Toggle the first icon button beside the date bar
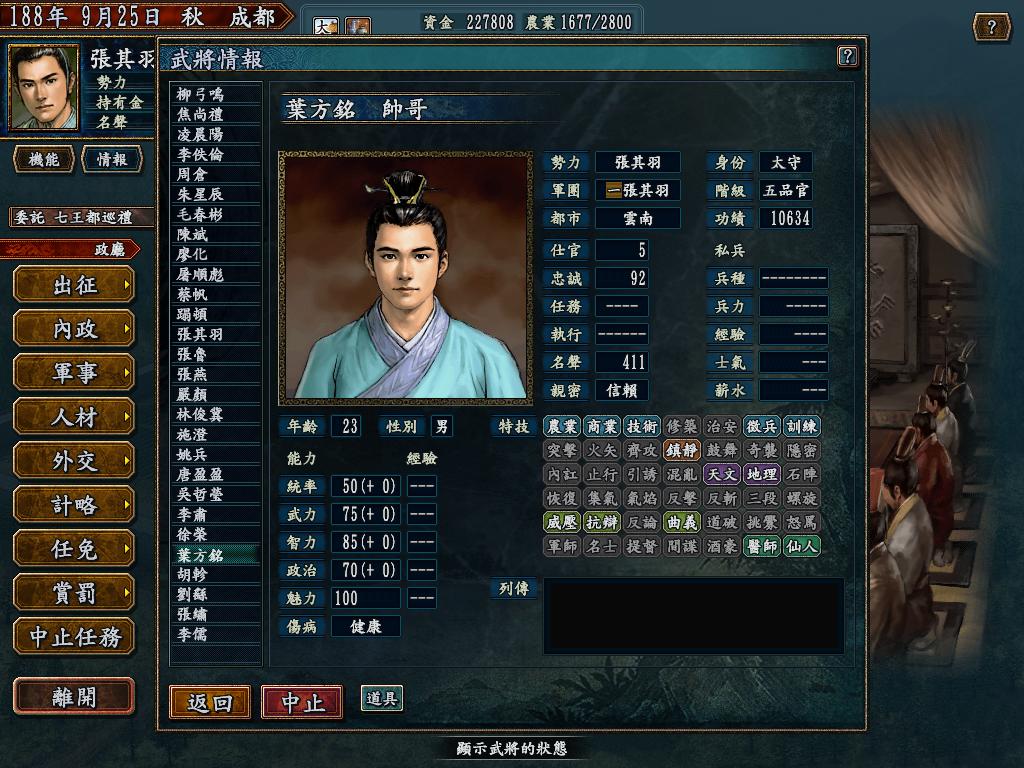This screenshot has height=768, width=1024. [x=325, y=26]
